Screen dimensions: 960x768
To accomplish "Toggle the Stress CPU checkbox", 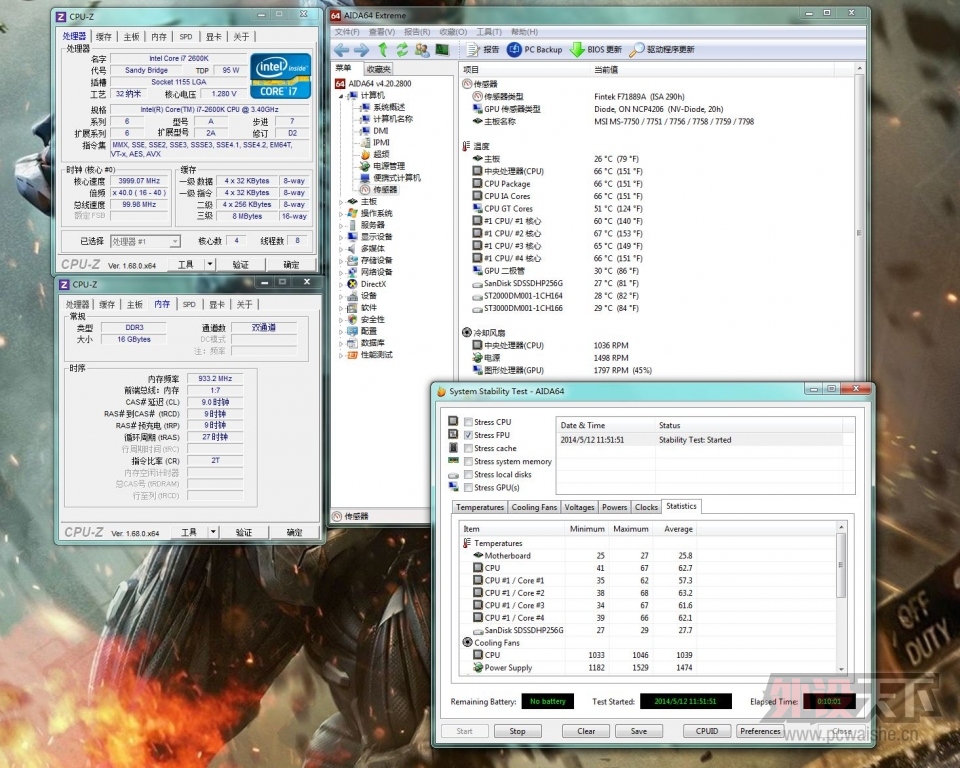I will [468, 422].
